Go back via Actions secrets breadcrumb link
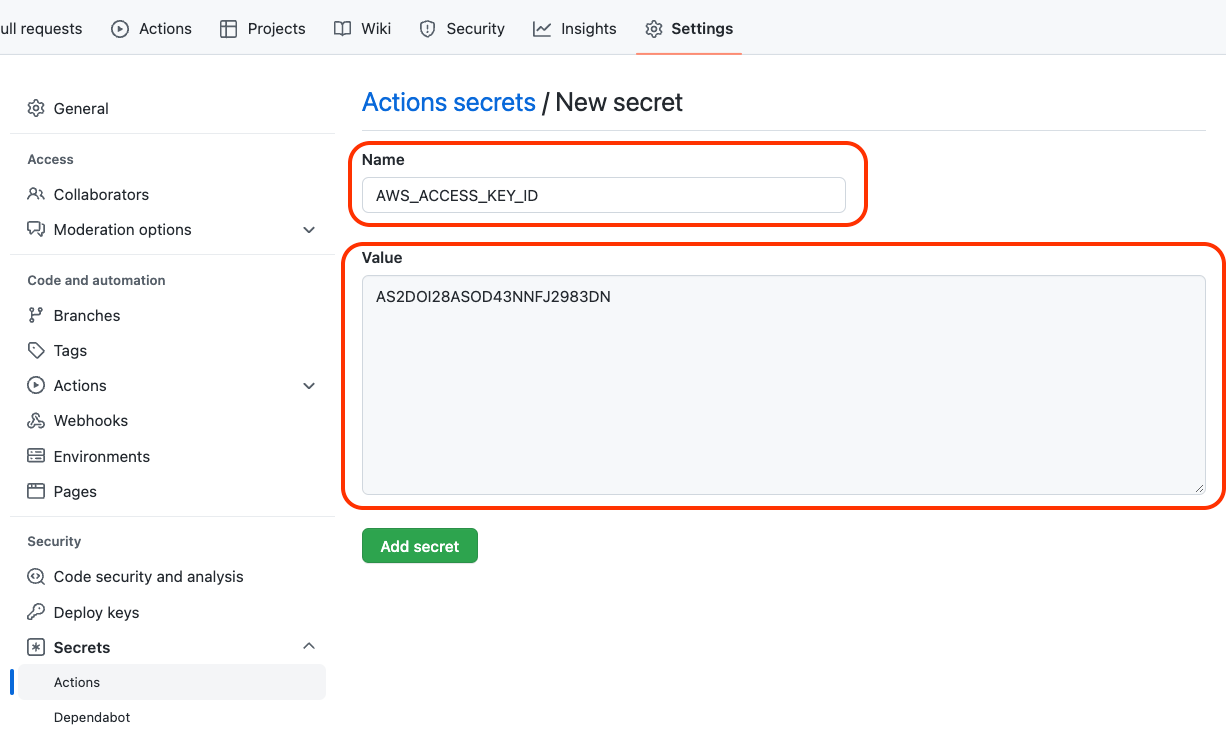The width and height of the screenshot is (1226, 734). click(448, 102)
